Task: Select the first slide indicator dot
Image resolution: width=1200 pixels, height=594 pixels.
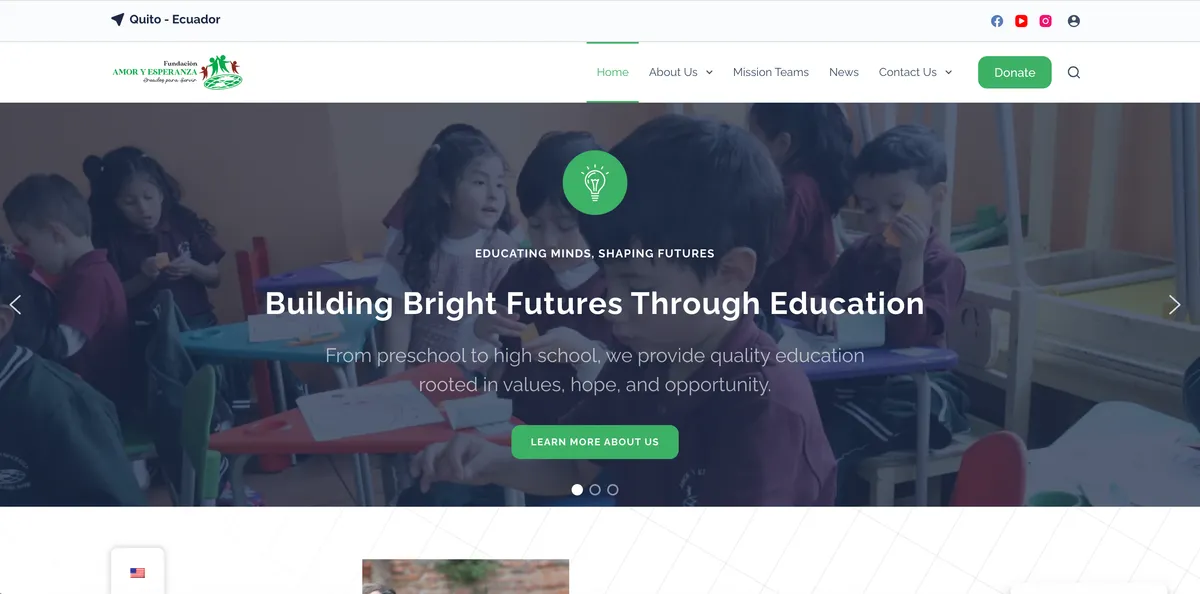Action: 577,490
